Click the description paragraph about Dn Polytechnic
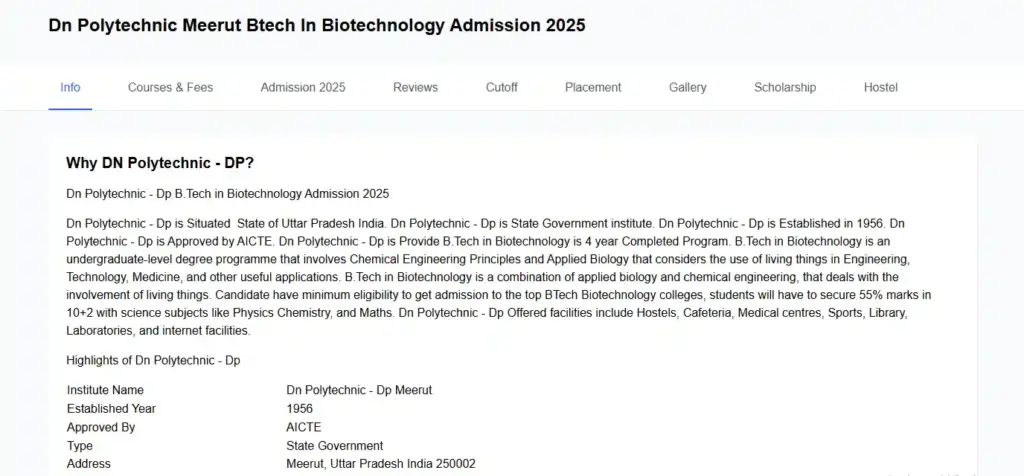 tap(500, 276)
